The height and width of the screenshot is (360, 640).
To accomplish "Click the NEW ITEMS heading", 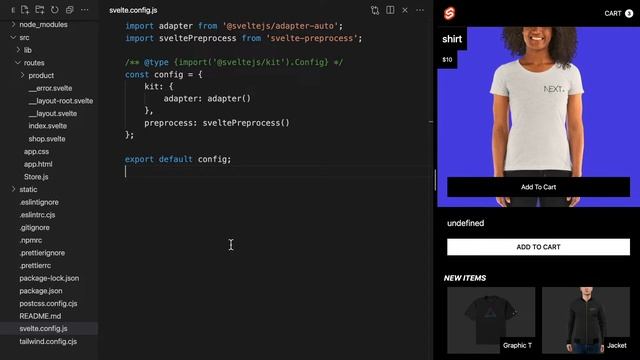I will coord(465,278).
